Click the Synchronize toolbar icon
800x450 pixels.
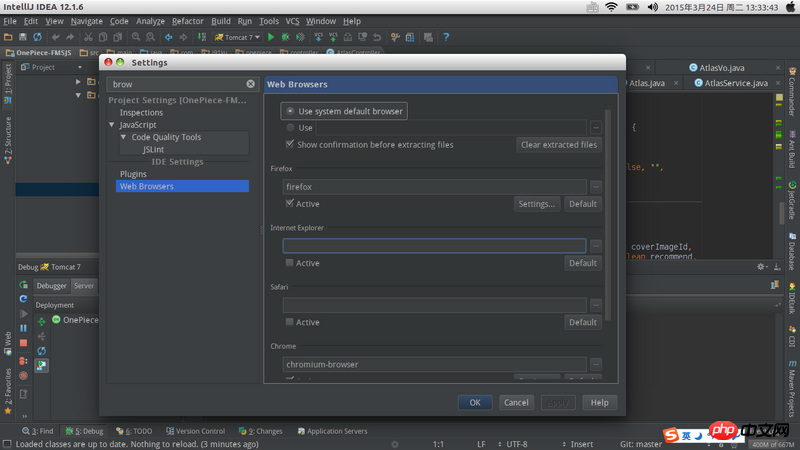(x=37, y=37)
